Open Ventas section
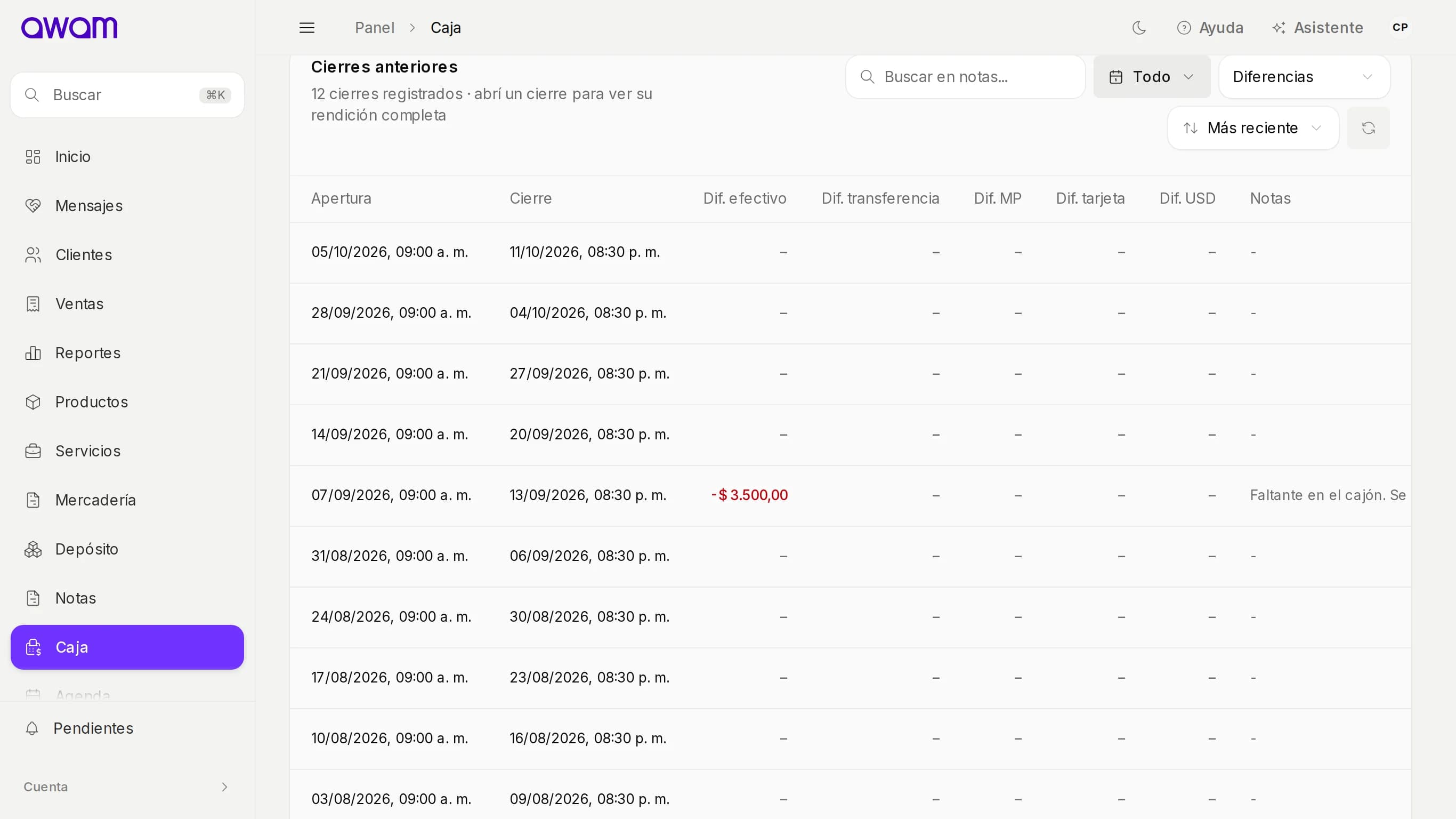This screenshot has width=1456, height=819. tap(127, 304)
